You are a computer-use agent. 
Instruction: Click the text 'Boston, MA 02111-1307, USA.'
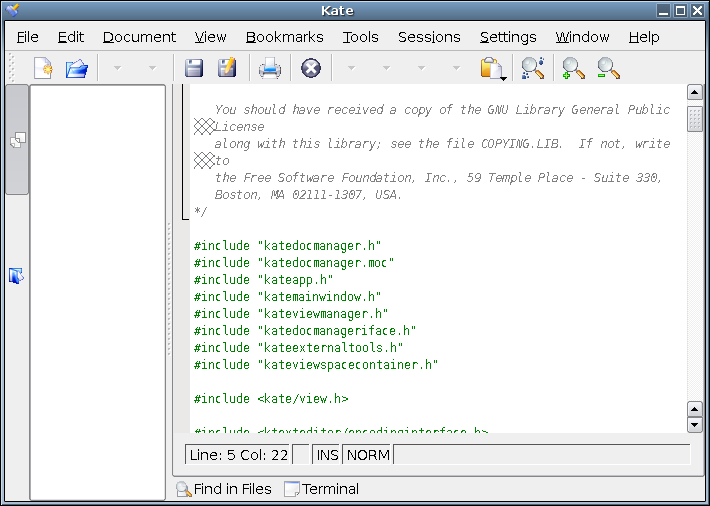(308, 195)
